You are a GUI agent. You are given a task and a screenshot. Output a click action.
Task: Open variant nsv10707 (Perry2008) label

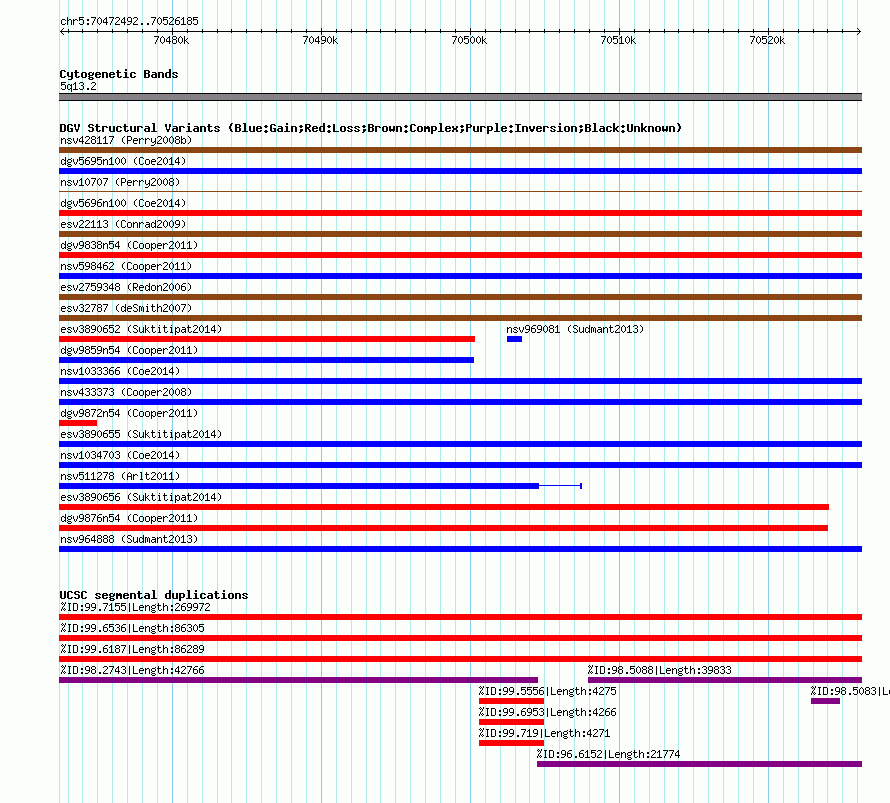coord(120,182)
